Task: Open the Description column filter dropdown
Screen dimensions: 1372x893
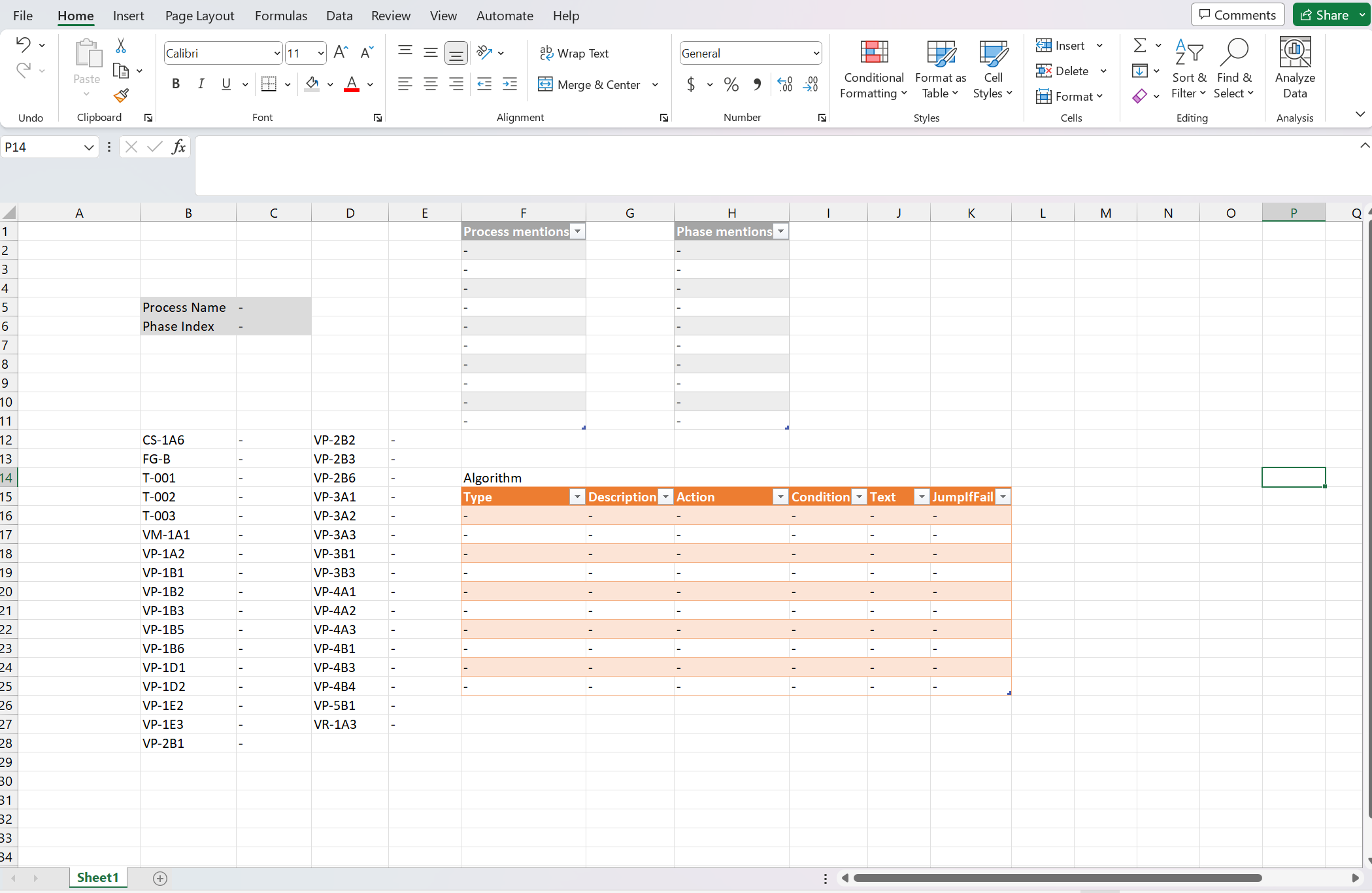Action: [x=665, y=497]
